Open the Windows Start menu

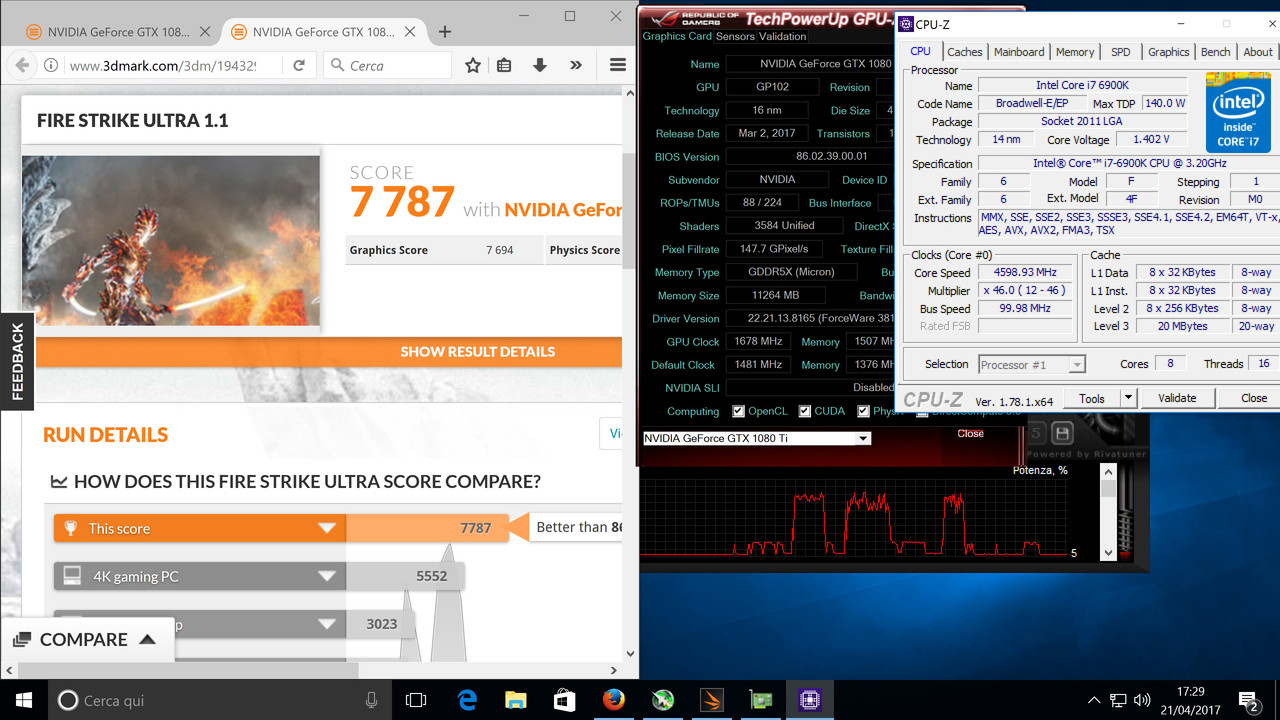24,700
